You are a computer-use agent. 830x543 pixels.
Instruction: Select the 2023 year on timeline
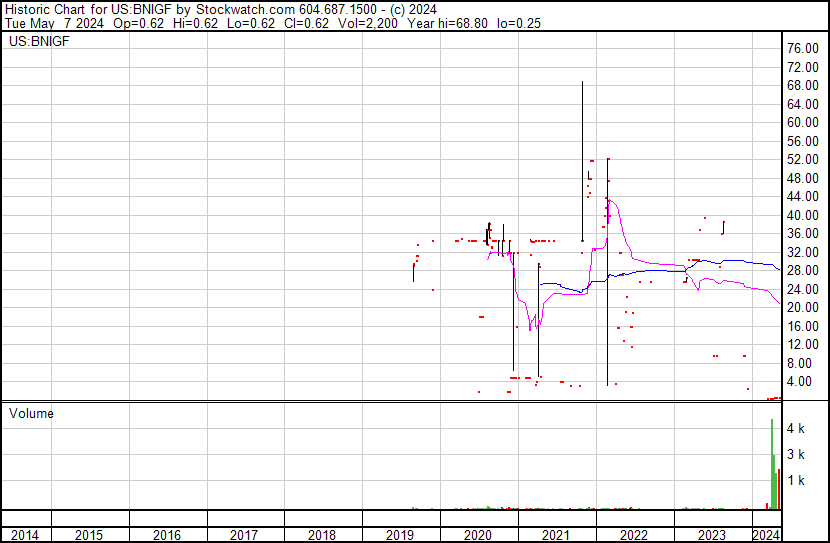tap(713, 535)
